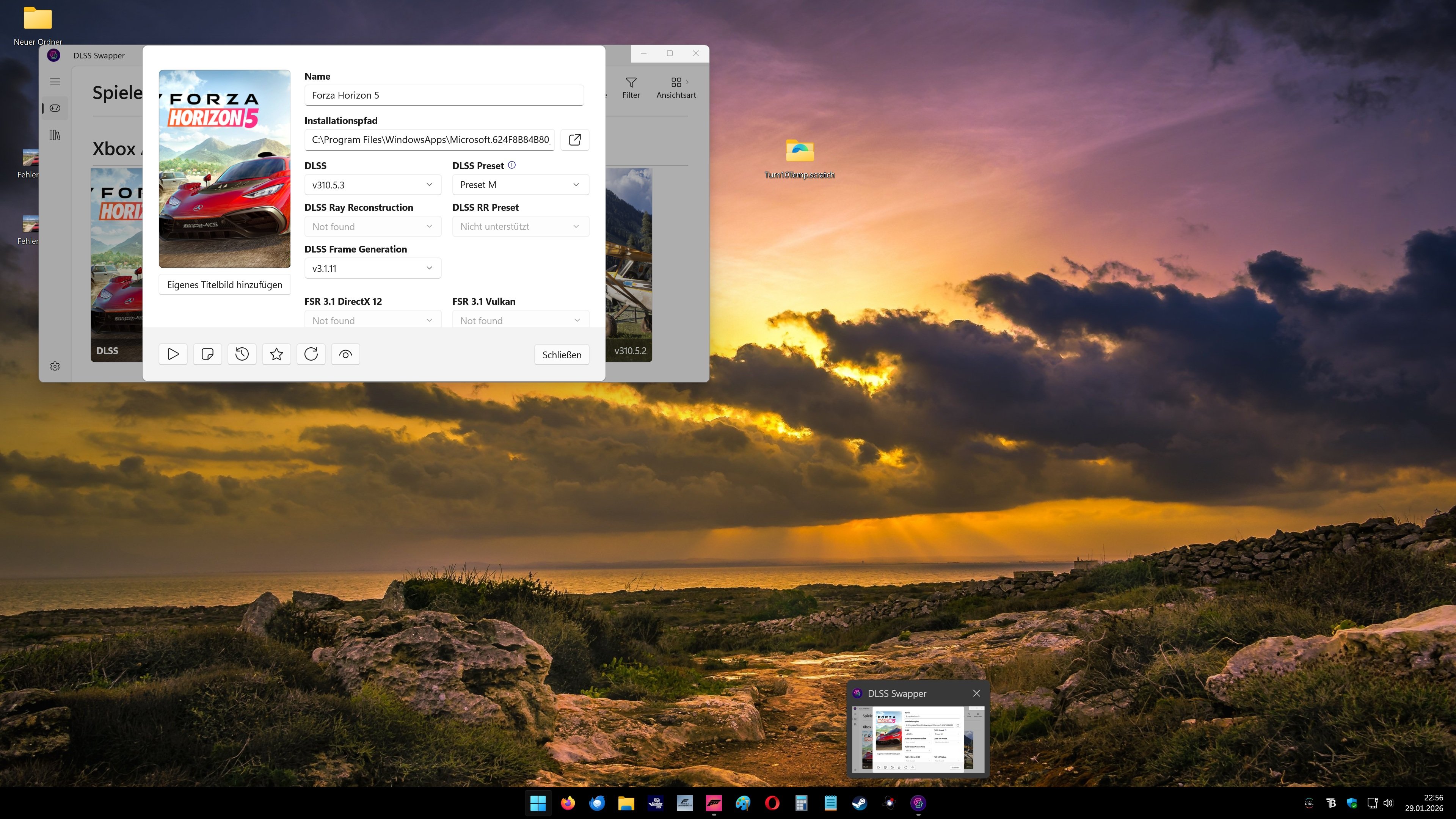
Task: Click the Steam icon in taskbar
Action: click(x=860, y=803)
